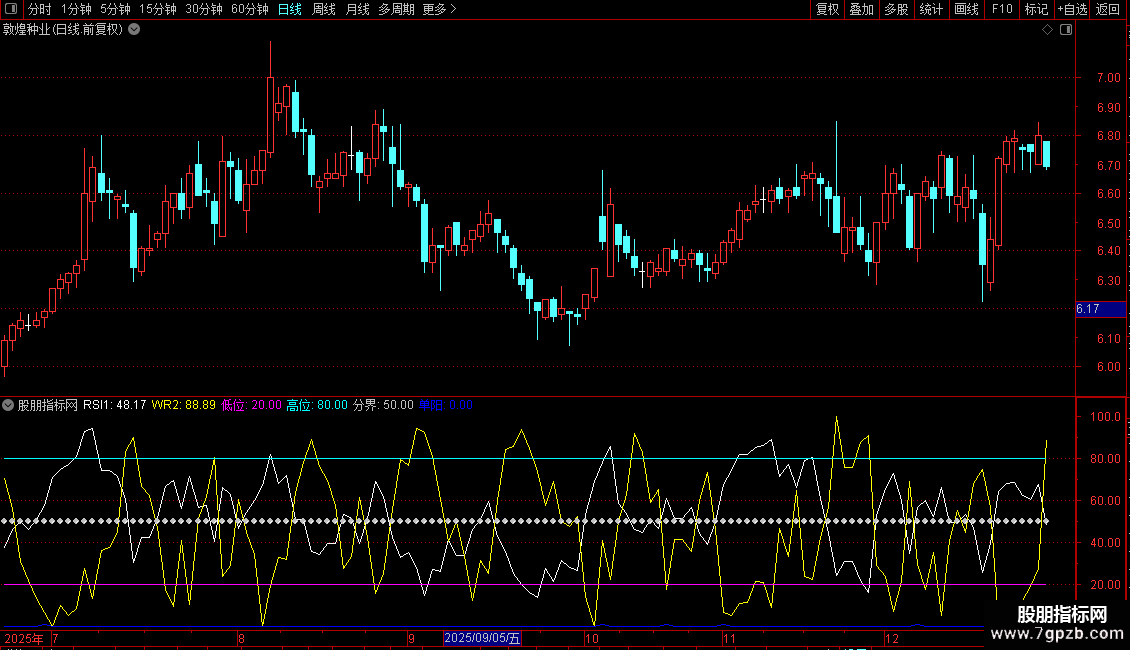Toggle the left sidebar panel icon
Image resolution: width=1130 pixels, height=650 pixels.
tap(11, 10)
